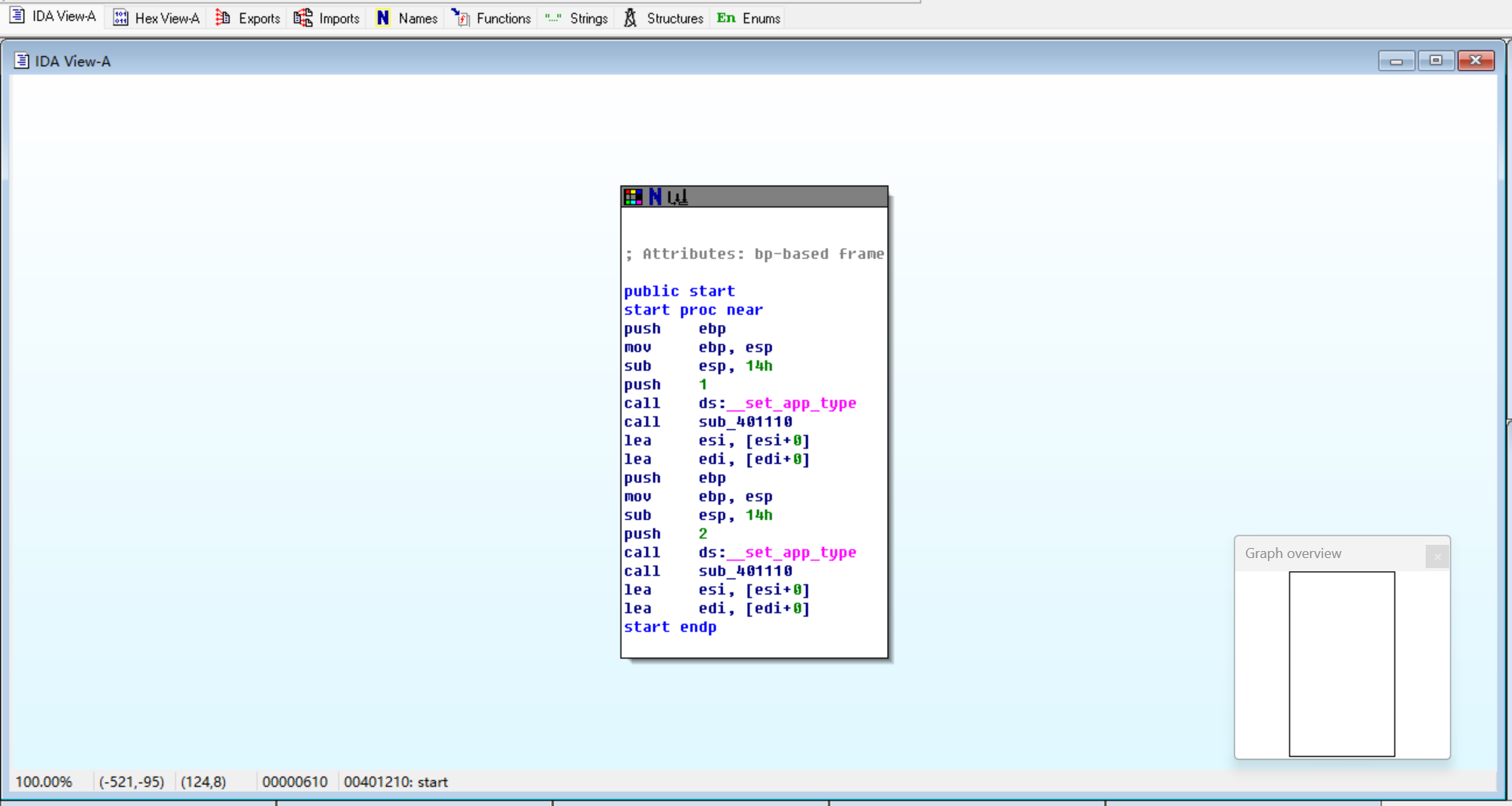This screenshot has width=1512, height=806.
Task: Open the Hex View-A tab
Action: click(156, 18)
